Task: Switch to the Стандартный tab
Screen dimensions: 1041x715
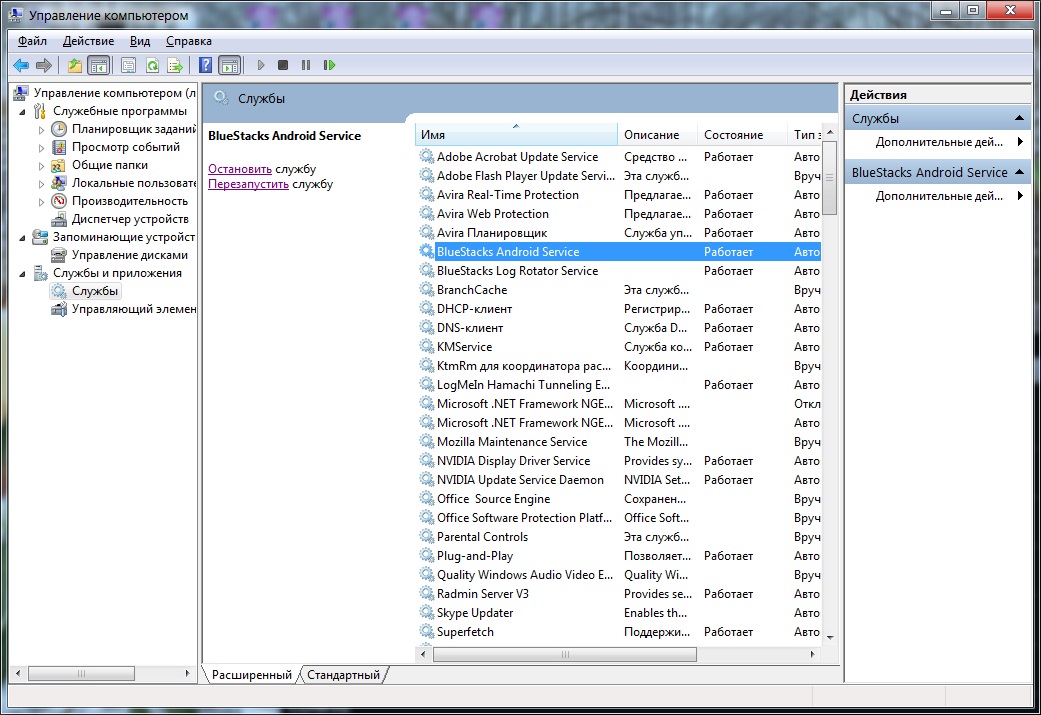Action: (x=343, y=675)
